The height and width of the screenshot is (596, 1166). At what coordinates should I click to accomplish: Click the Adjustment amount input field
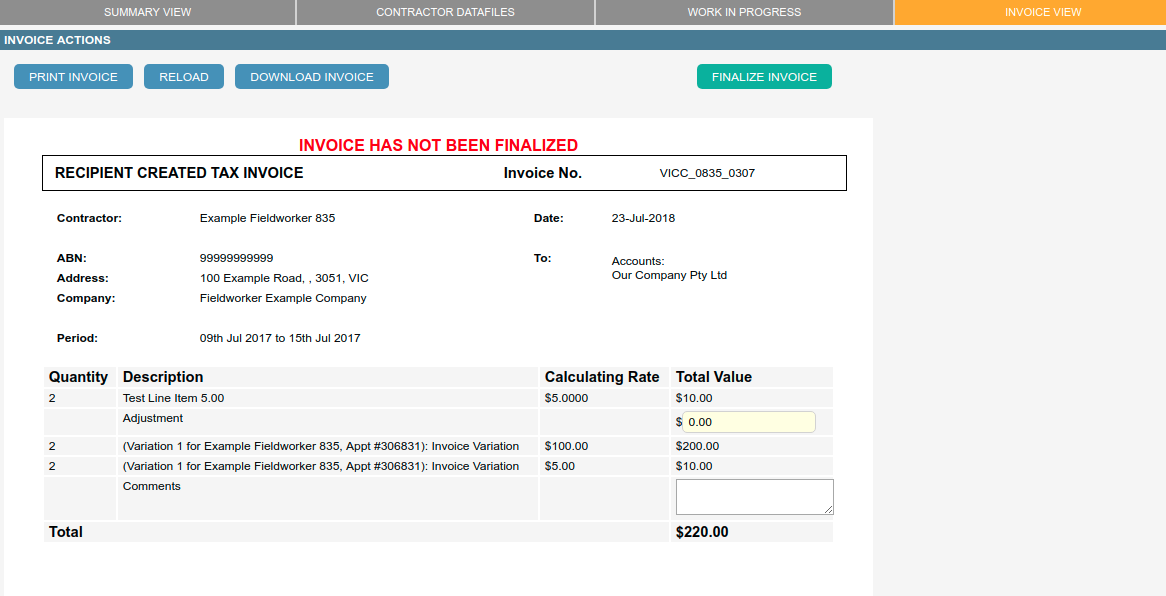click(749, 422)
